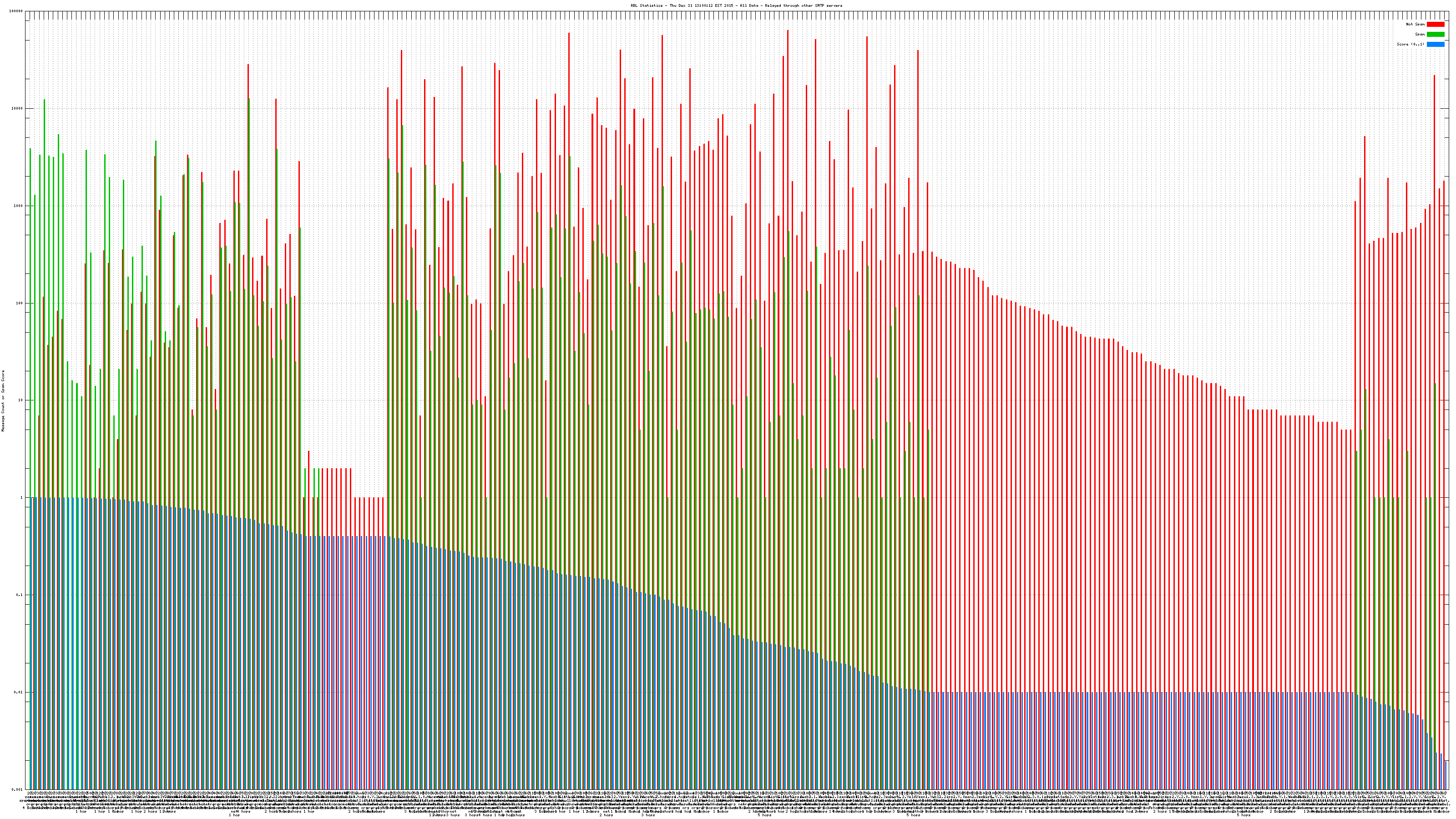The height and width of the screenshot is (819, 1456).
Task: Click the 100000 y-axis tick label
Action: click(16, 11)
